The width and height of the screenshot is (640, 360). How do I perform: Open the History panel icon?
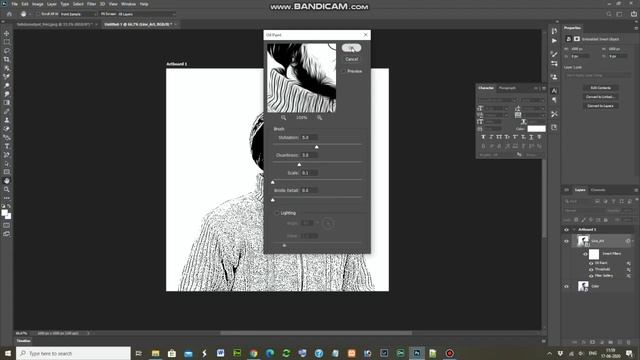coord(554,31)
